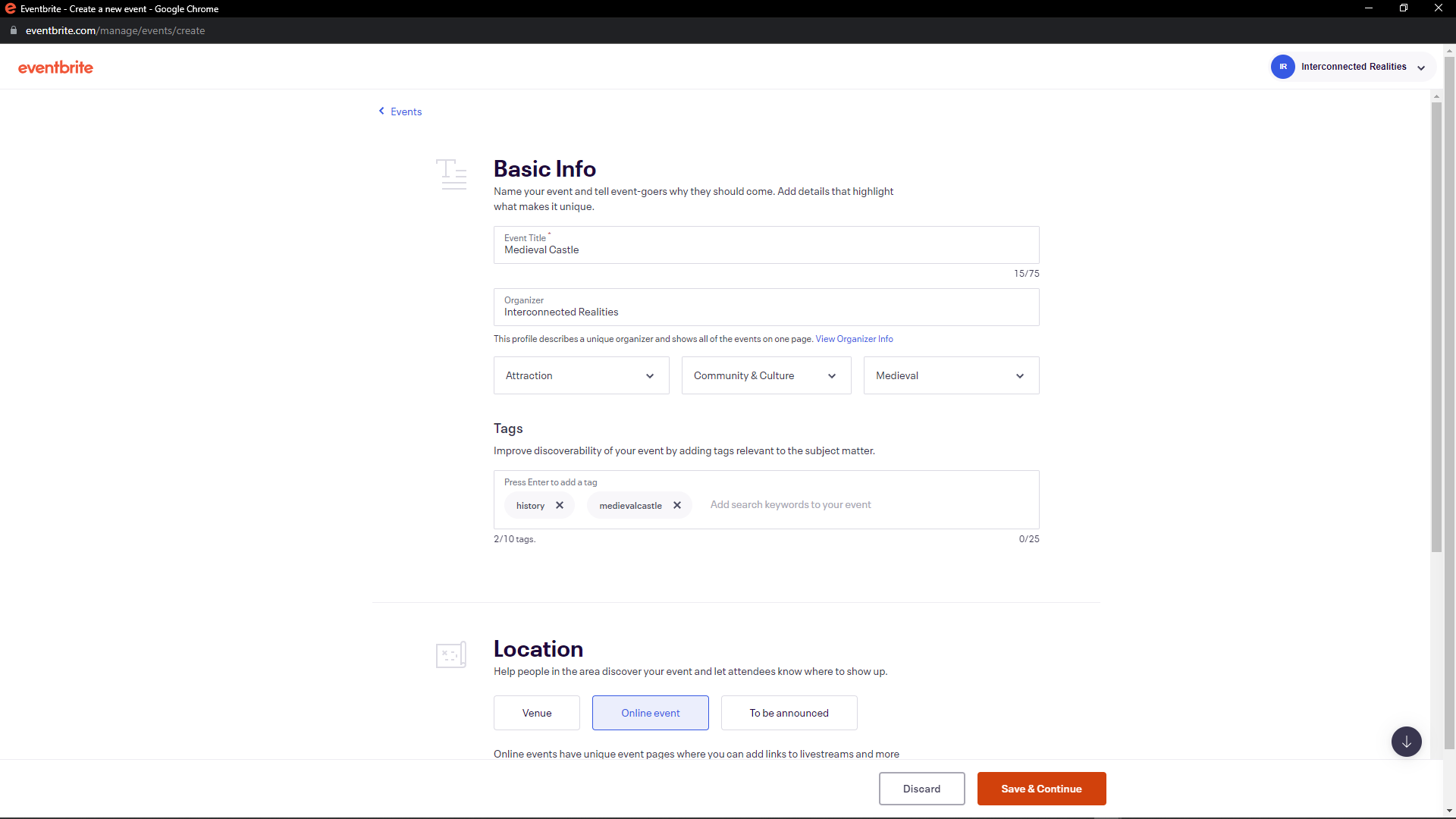1456x819 pixels.
Task: Click the Basic Info section icon
Action: (451, 174)
